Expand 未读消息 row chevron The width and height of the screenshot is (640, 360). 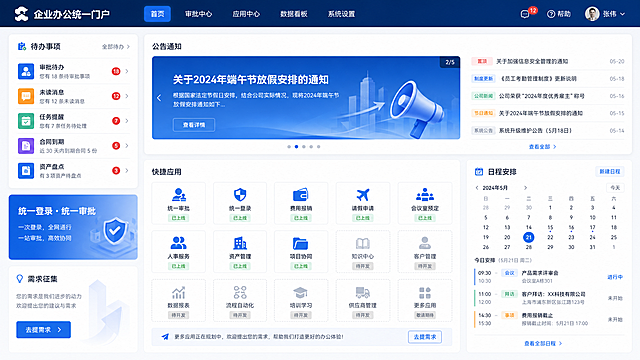click(x=127, y=96)
